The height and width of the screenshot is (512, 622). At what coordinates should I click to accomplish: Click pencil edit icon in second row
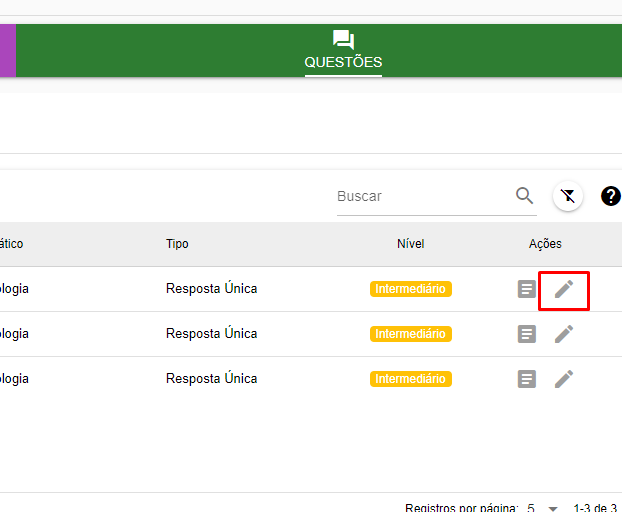564,334
